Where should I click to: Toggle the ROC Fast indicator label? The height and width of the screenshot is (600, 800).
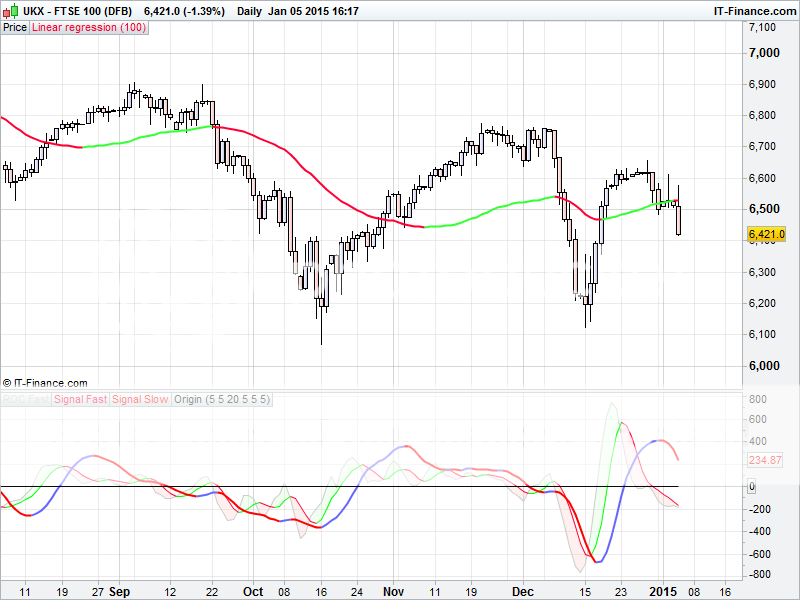pos(26,400)
